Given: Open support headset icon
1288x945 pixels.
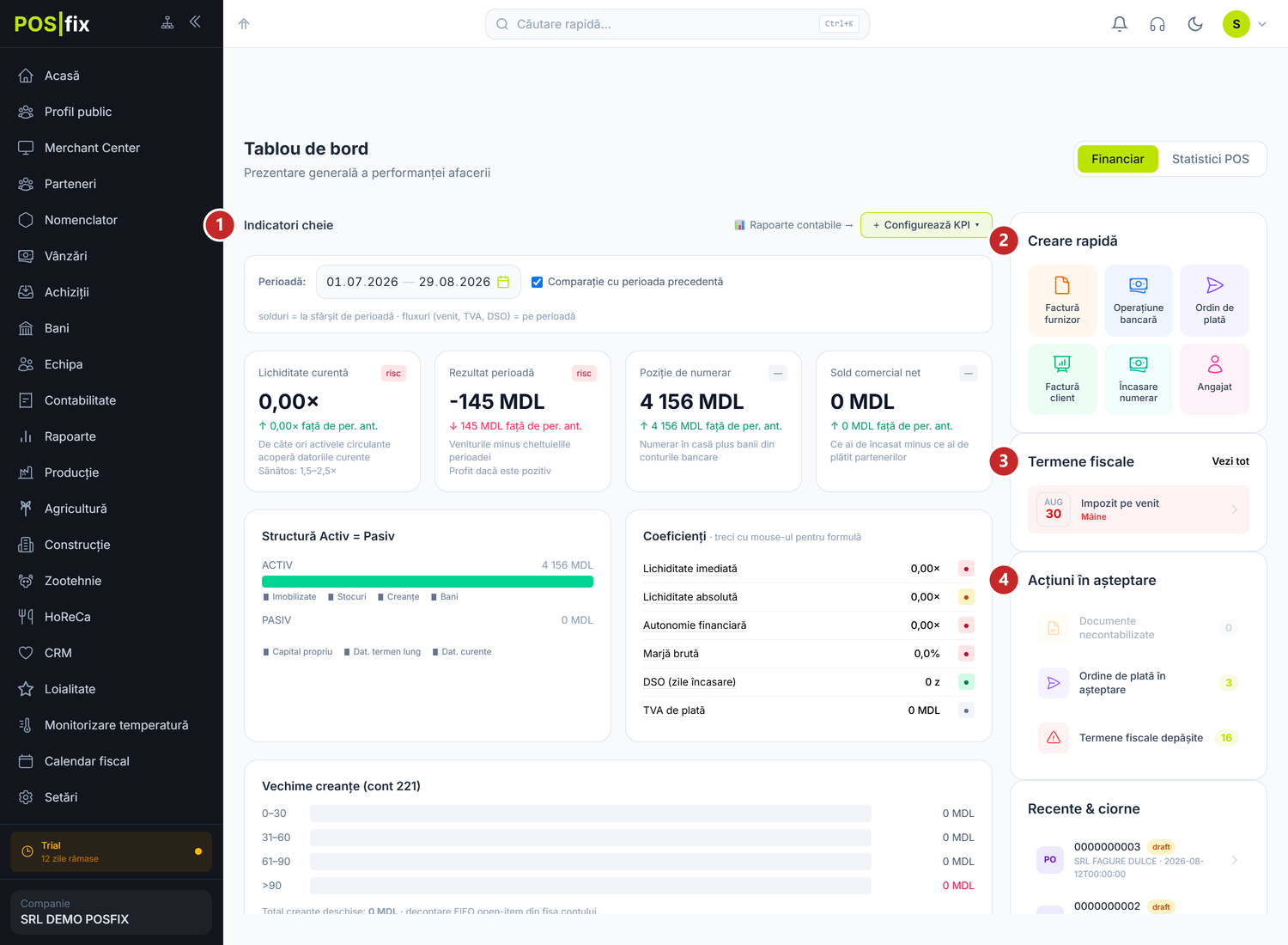Looking at the screenshot, I should coord(1157,24).
